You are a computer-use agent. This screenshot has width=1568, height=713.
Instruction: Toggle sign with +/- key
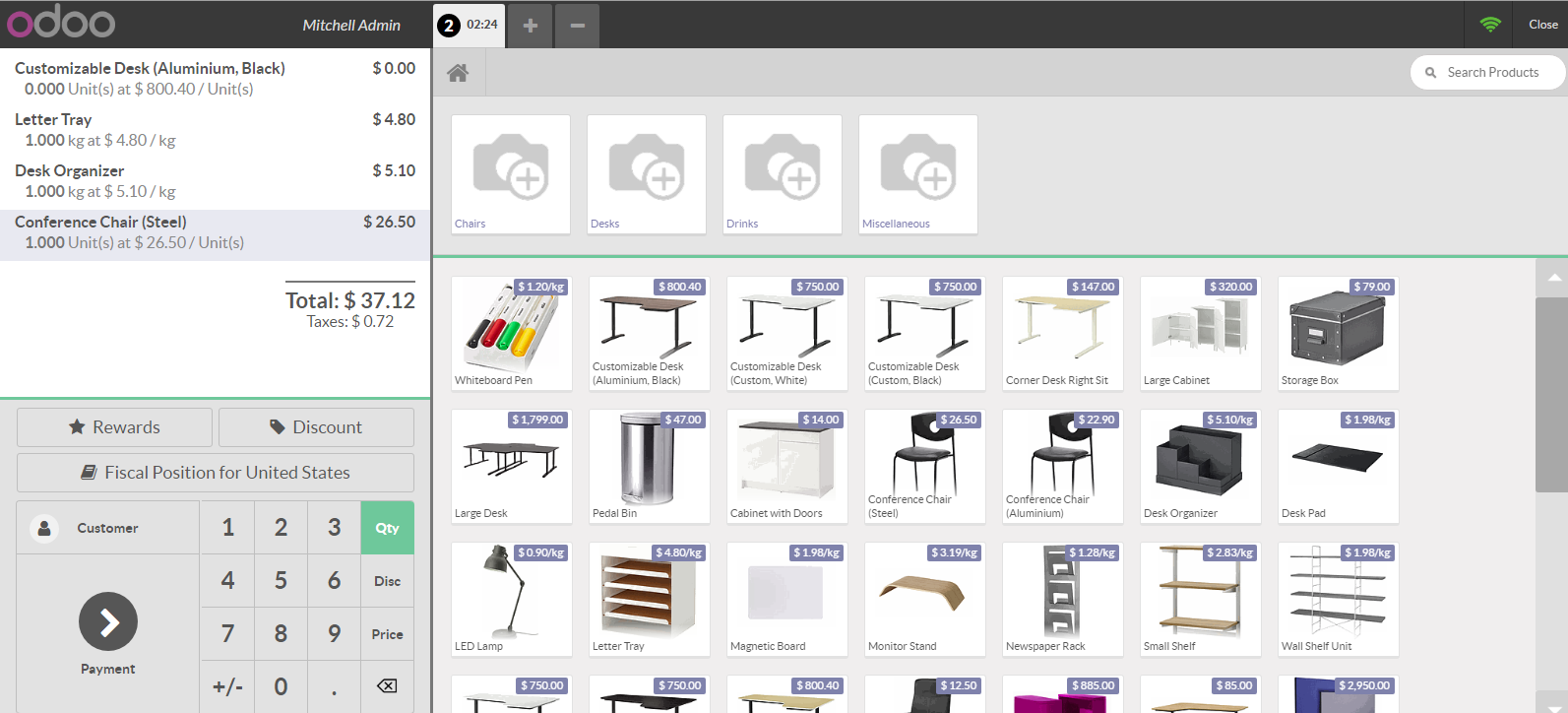click(227, 686)
